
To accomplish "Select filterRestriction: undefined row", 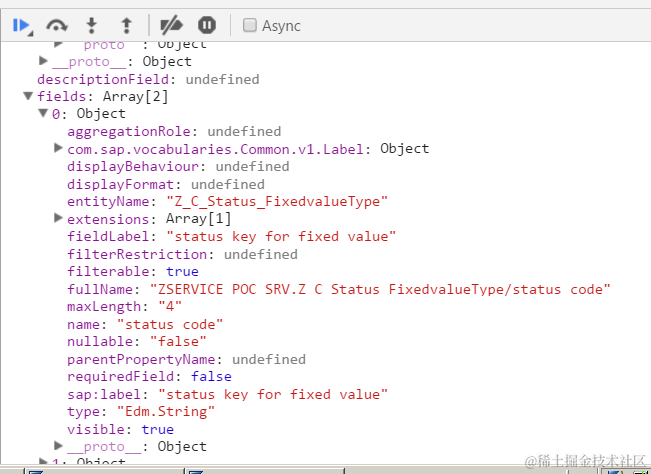I will point(182,254).
